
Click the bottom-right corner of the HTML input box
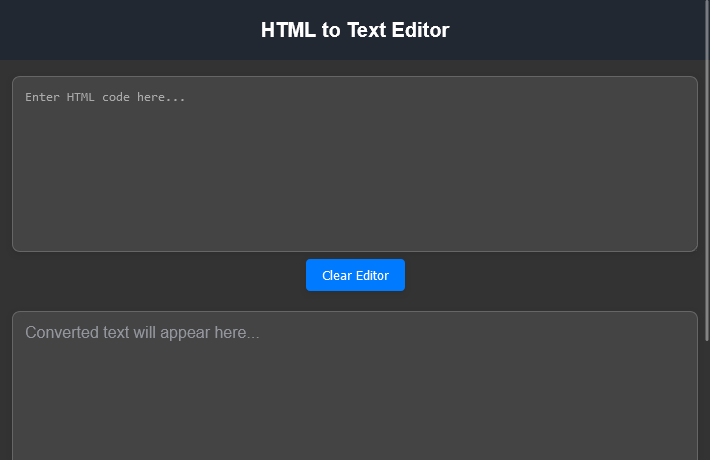[x=688, y=243]
